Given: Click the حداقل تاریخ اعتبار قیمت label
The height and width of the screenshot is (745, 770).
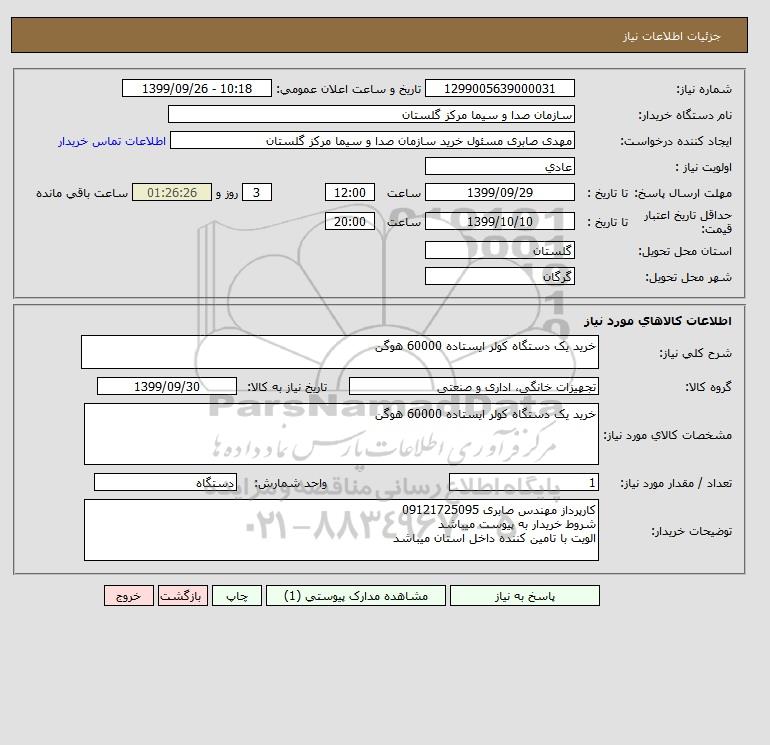Looking at the screenshot, I should [688, 222].
